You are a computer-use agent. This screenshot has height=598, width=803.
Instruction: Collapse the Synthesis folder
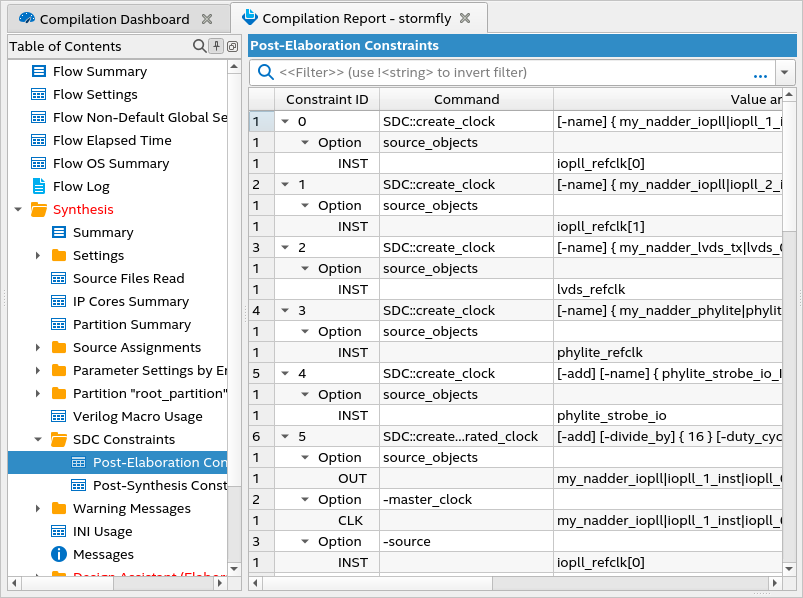point(18,210)
